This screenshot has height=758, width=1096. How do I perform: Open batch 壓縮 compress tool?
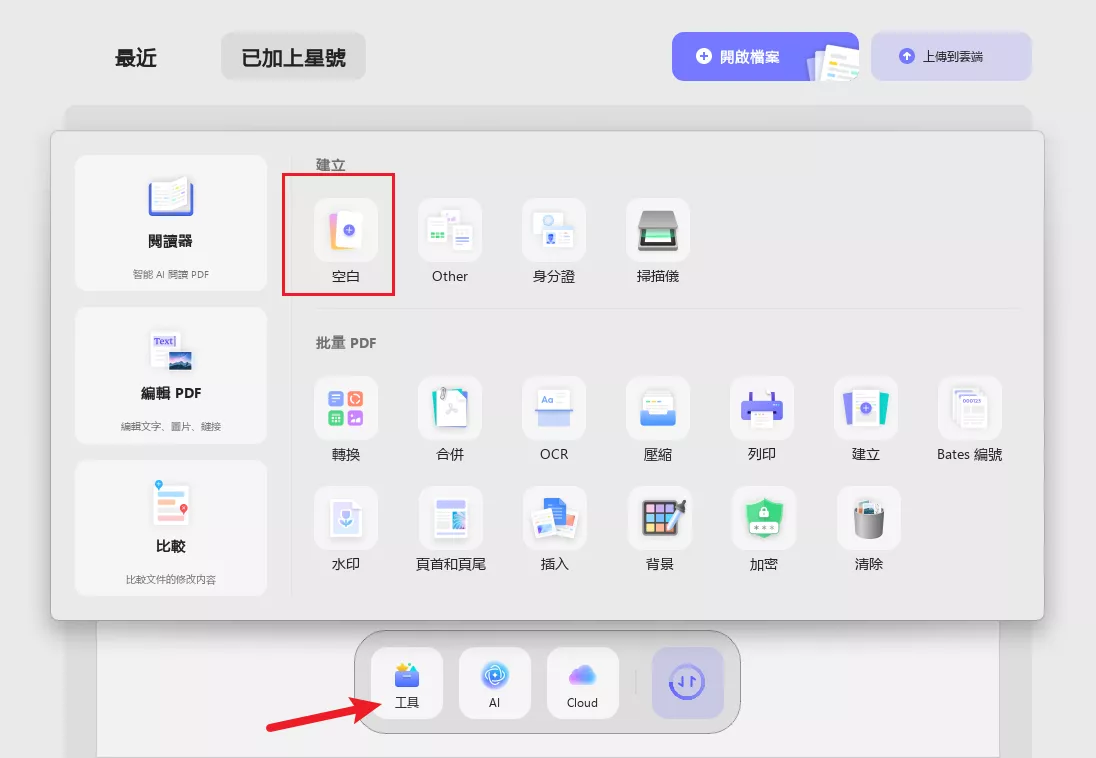coord(658,408)
